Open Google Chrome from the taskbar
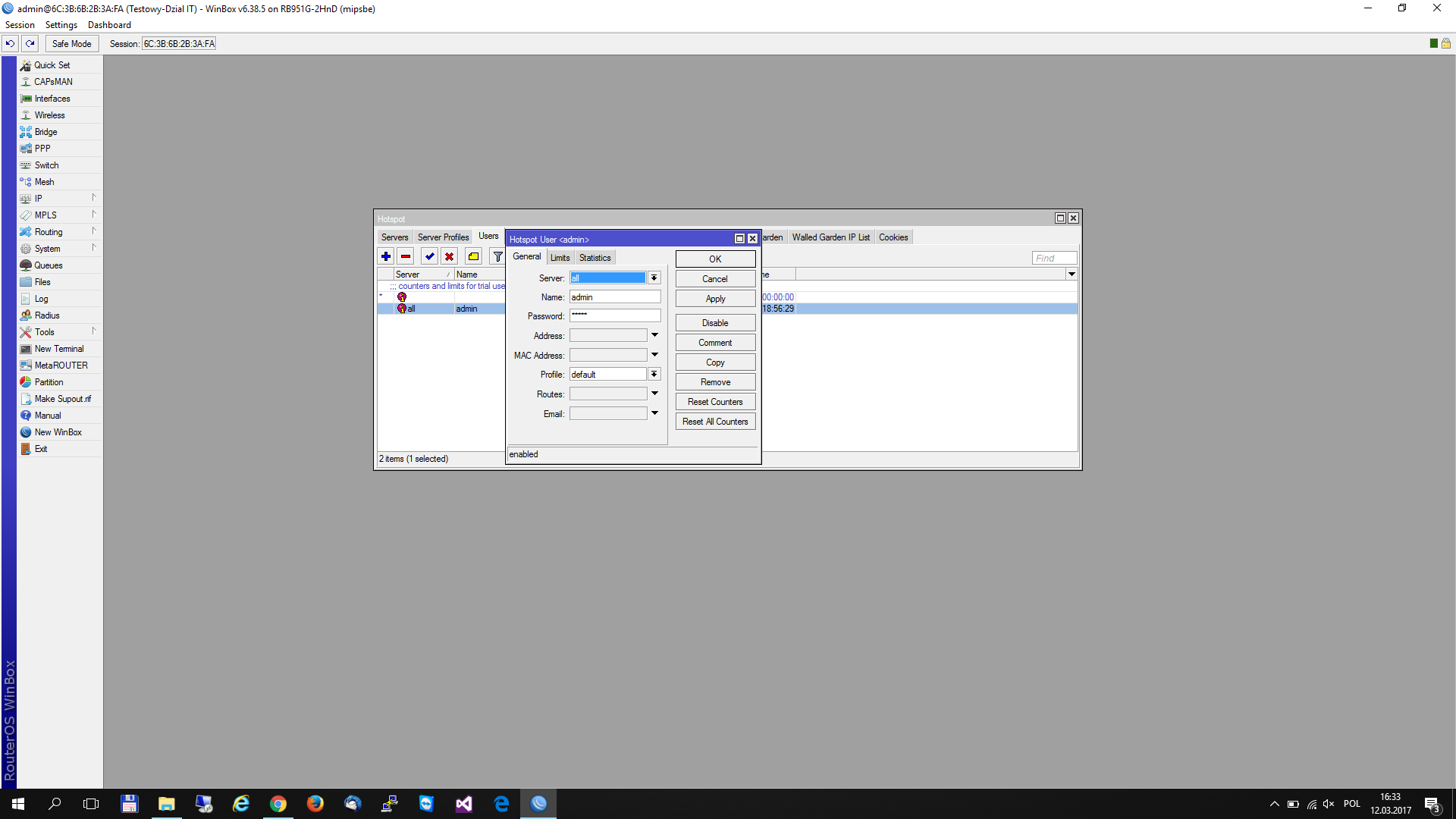This screenshot has width=1456, height=819. (278, 804)
